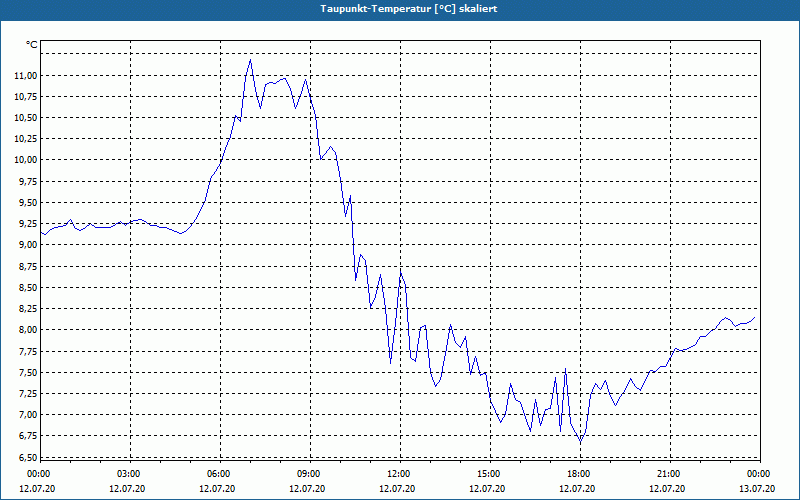Click the 9,00 y-axis value
Viewport: 800px width, 500px height.
28,245
